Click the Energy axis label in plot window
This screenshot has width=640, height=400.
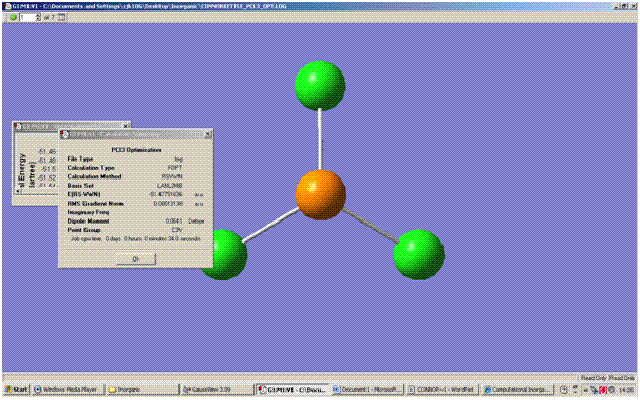(22, 171)
